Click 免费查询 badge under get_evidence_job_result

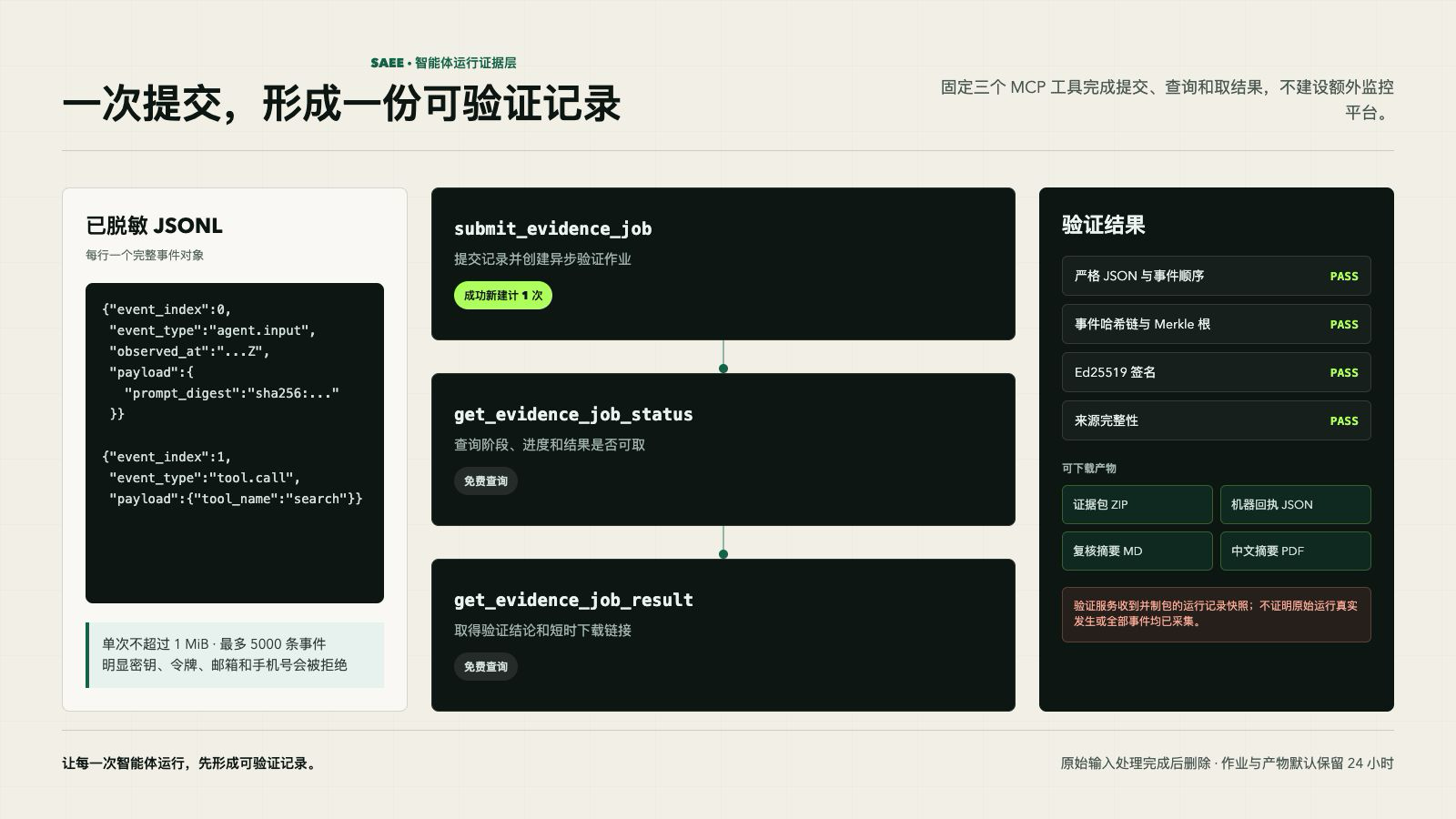[x=486, y=666]
